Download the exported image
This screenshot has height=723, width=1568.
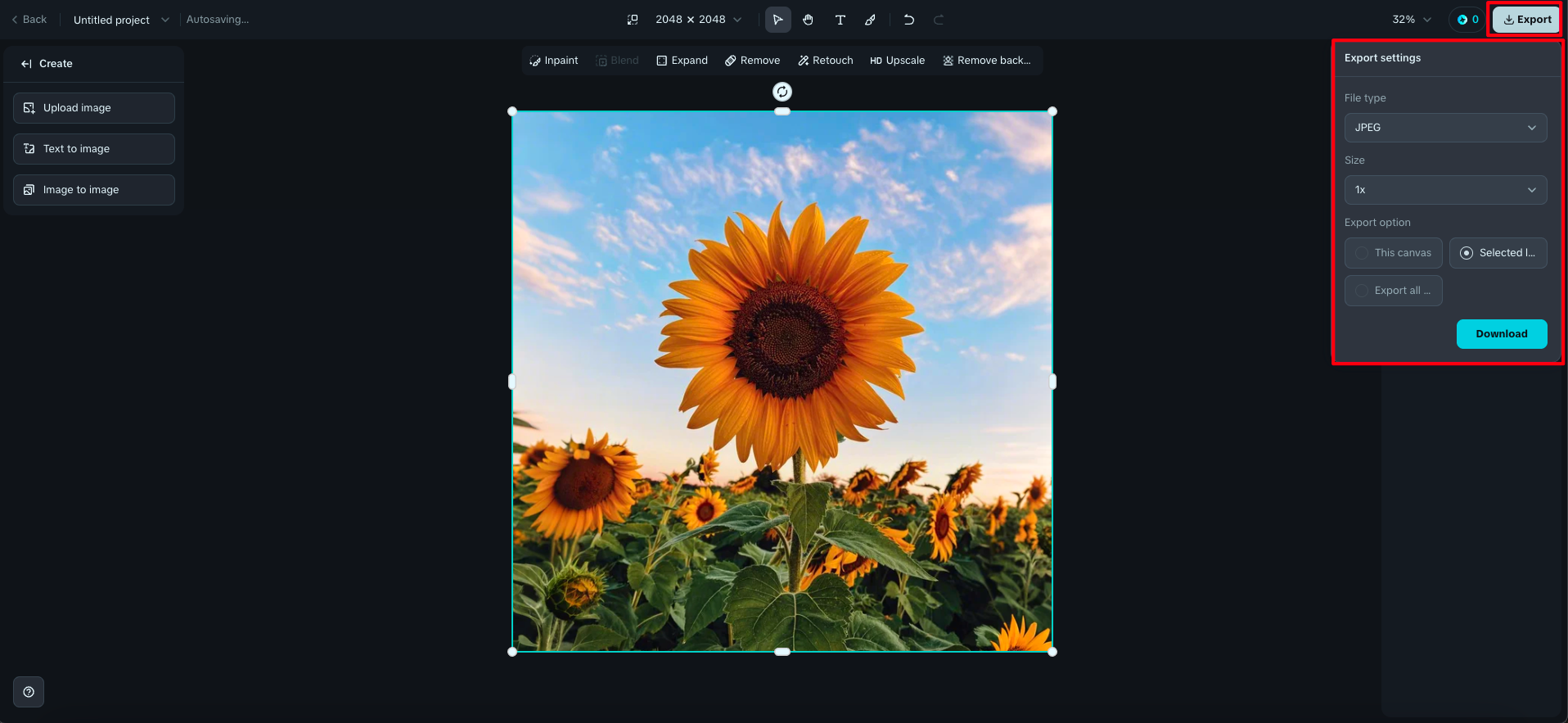point(1502,334)
